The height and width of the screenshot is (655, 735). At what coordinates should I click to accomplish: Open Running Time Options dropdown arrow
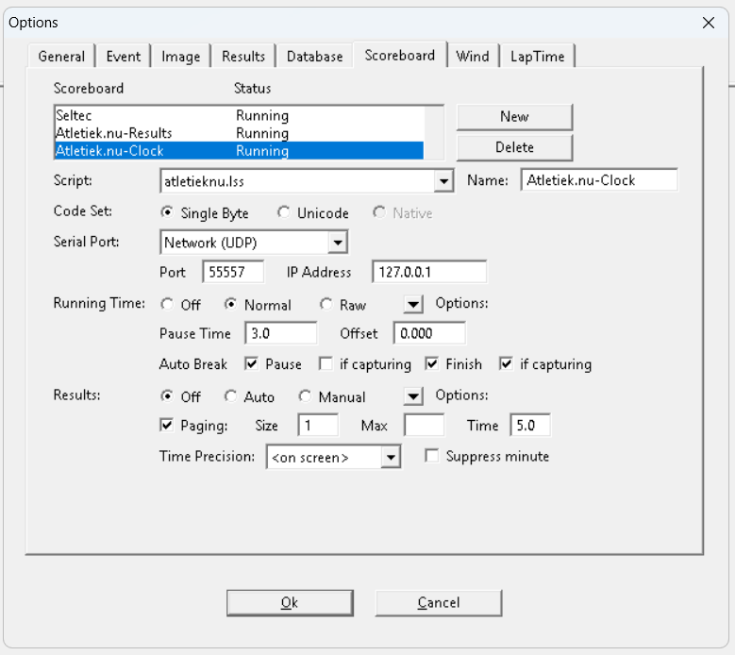(413, 304)
